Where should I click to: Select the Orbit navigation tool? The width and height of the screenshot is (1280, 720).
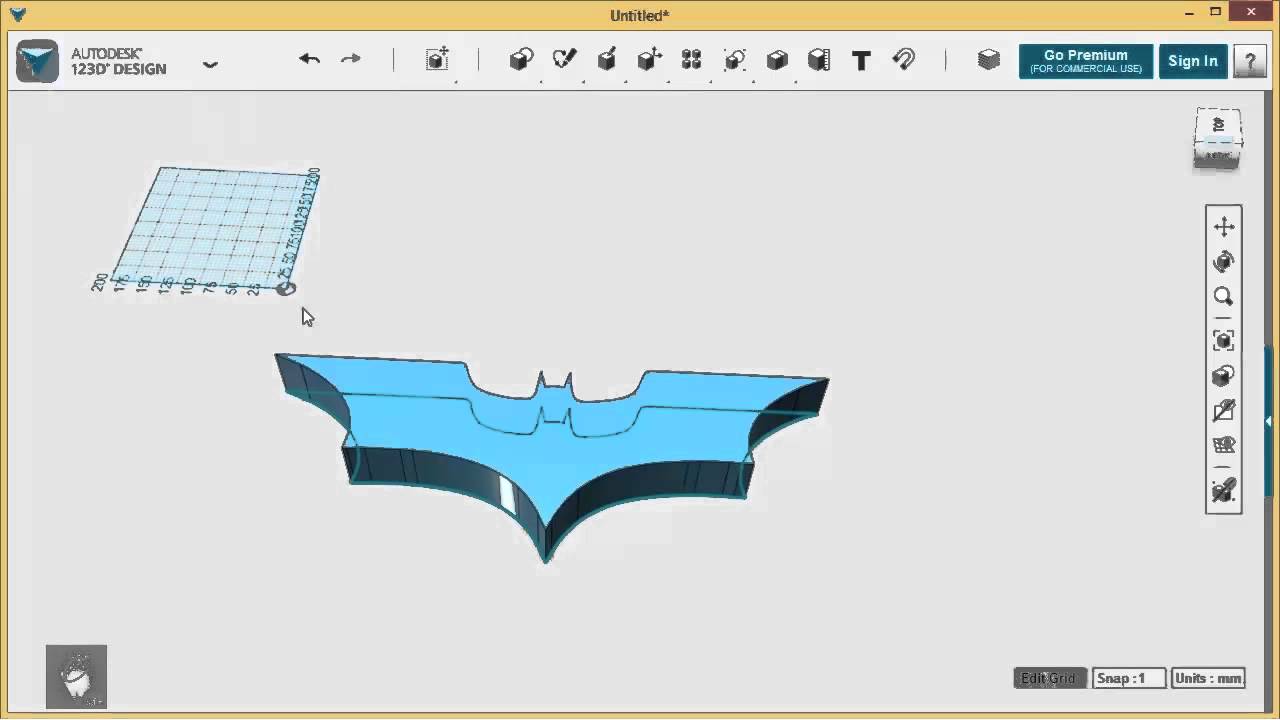(x=1224, y=262)
